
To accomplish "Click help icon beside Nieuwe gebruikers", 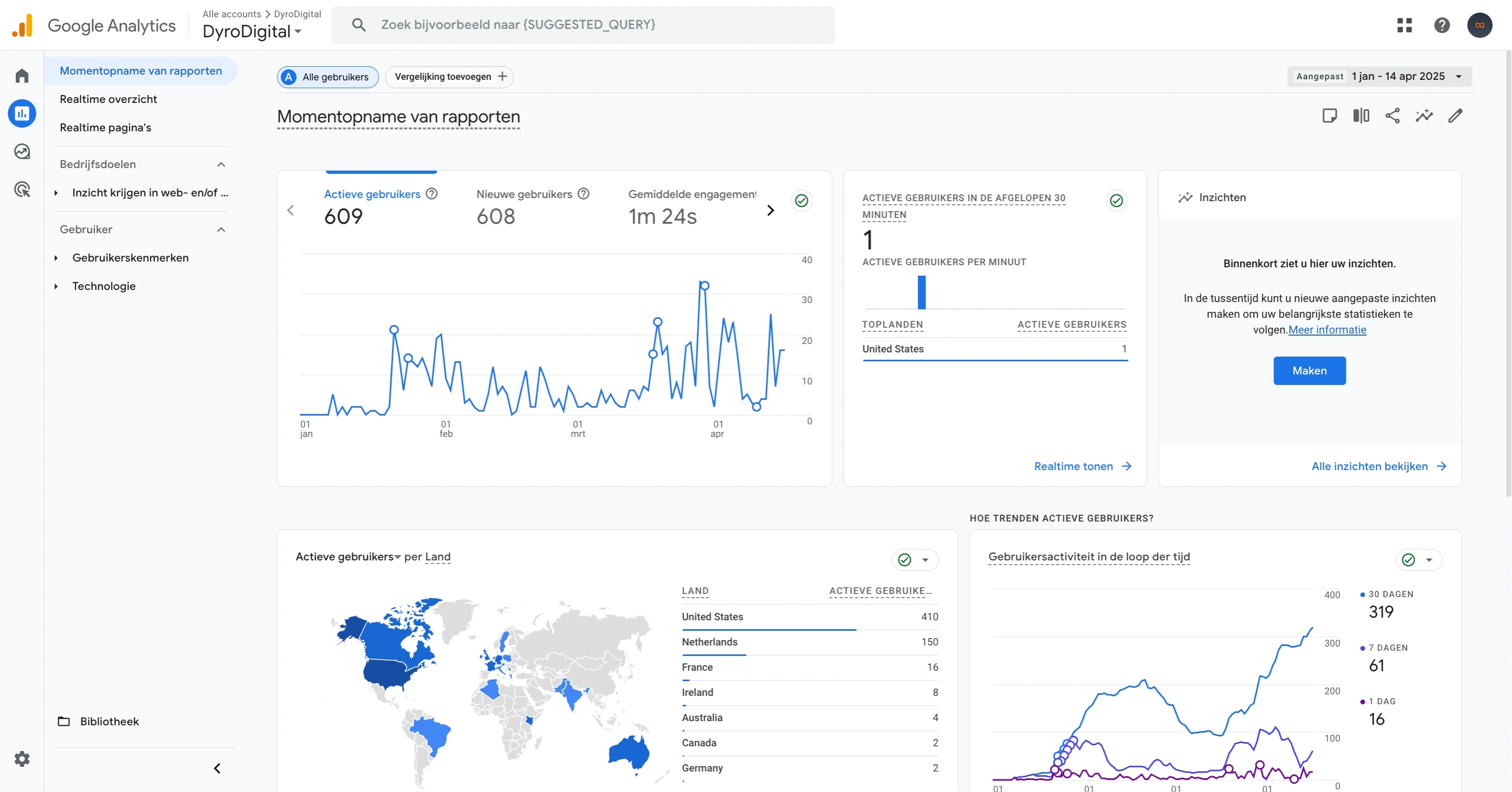I will (583, 194).
